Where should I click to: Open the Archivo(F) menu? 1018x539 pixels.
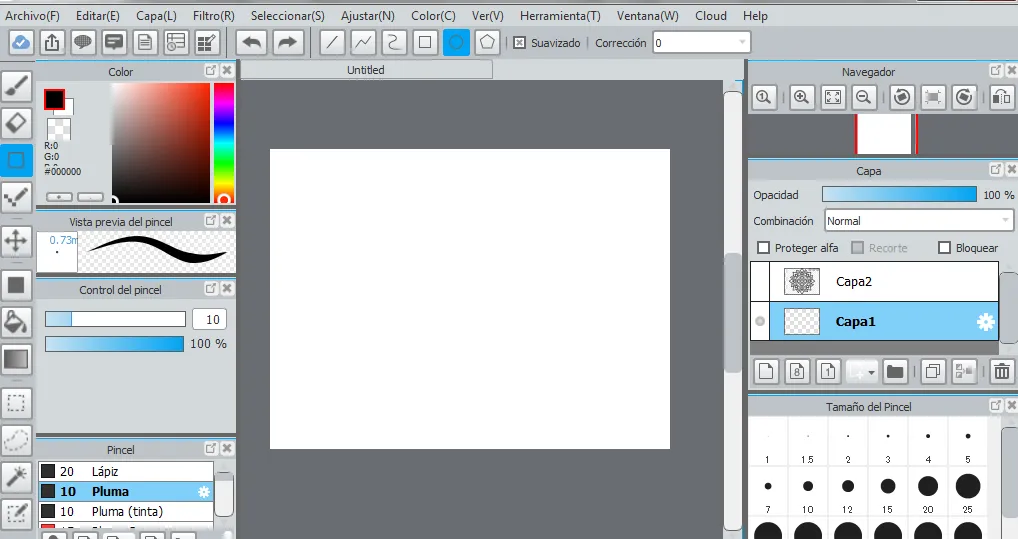tap(32, 16)
